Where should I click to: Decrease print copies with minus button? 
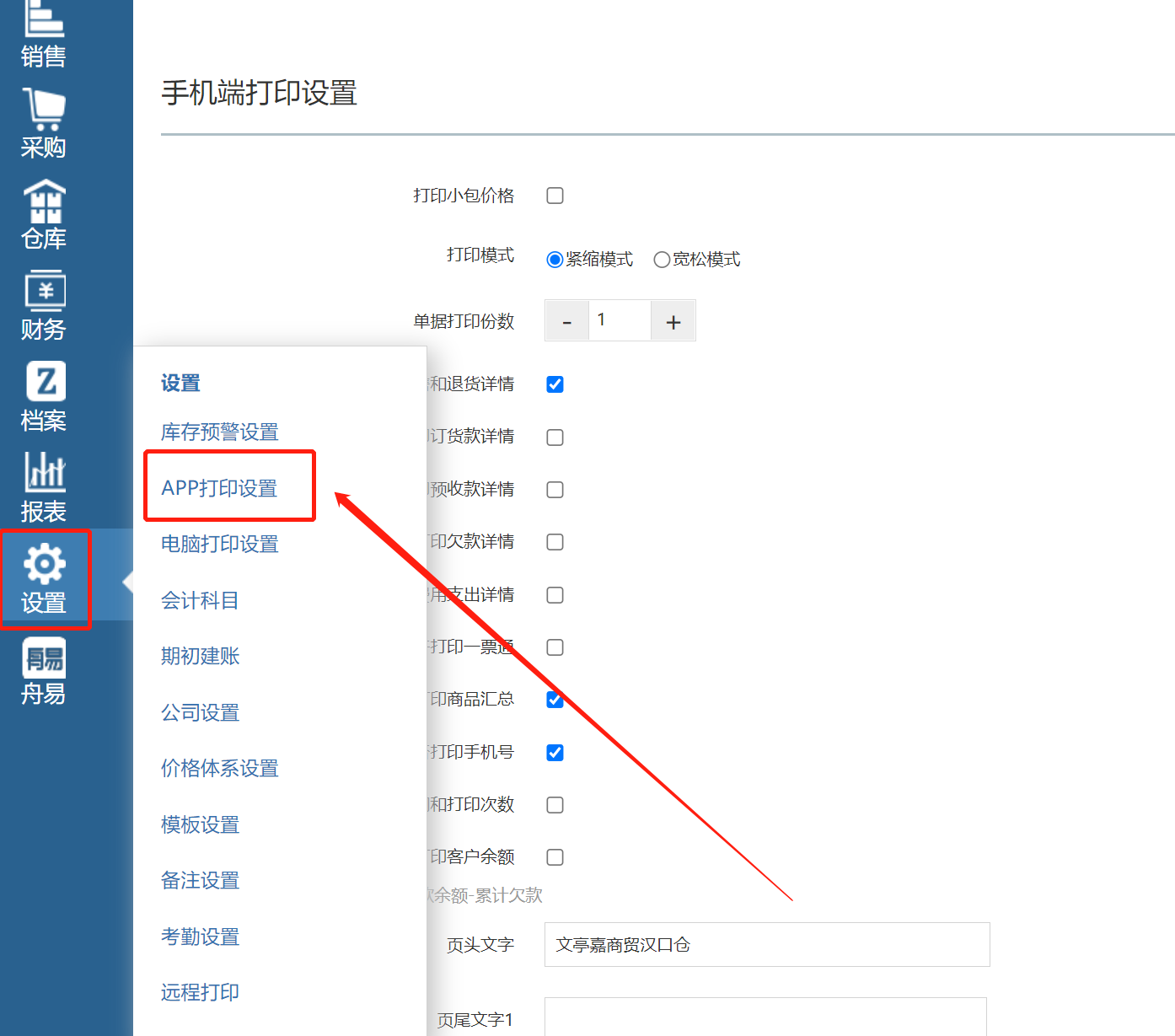pyautogui.click(x=567, y=321)
